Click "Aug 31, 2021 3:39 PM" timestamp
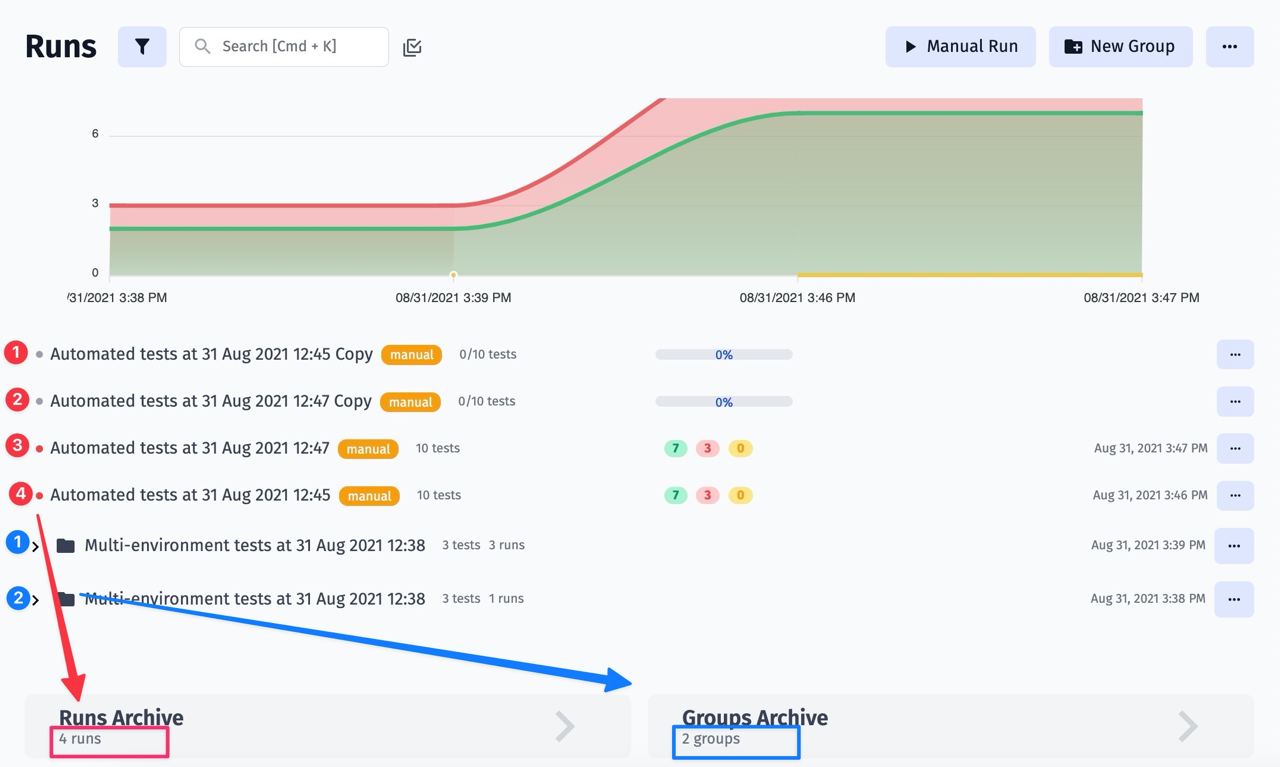The width and height of the screenshot is (1280, 767). [1148, 546]
